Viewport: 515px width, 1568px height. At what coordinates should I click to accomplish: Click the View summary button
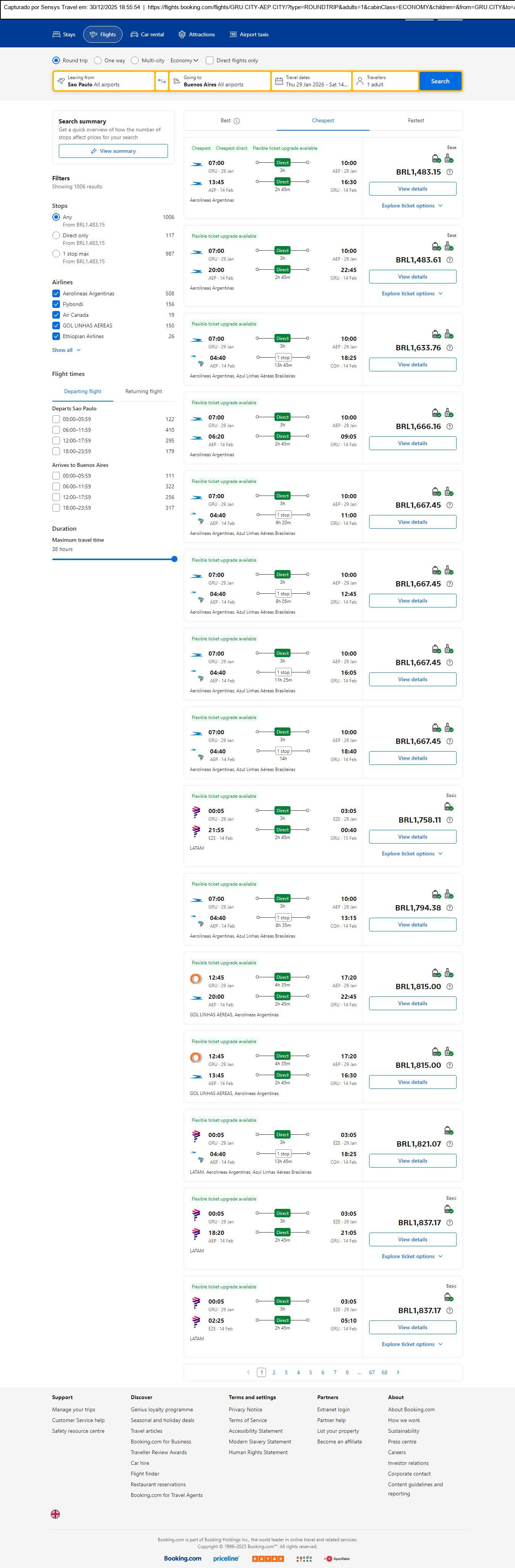pyautogui.click(x=113, y=151)
